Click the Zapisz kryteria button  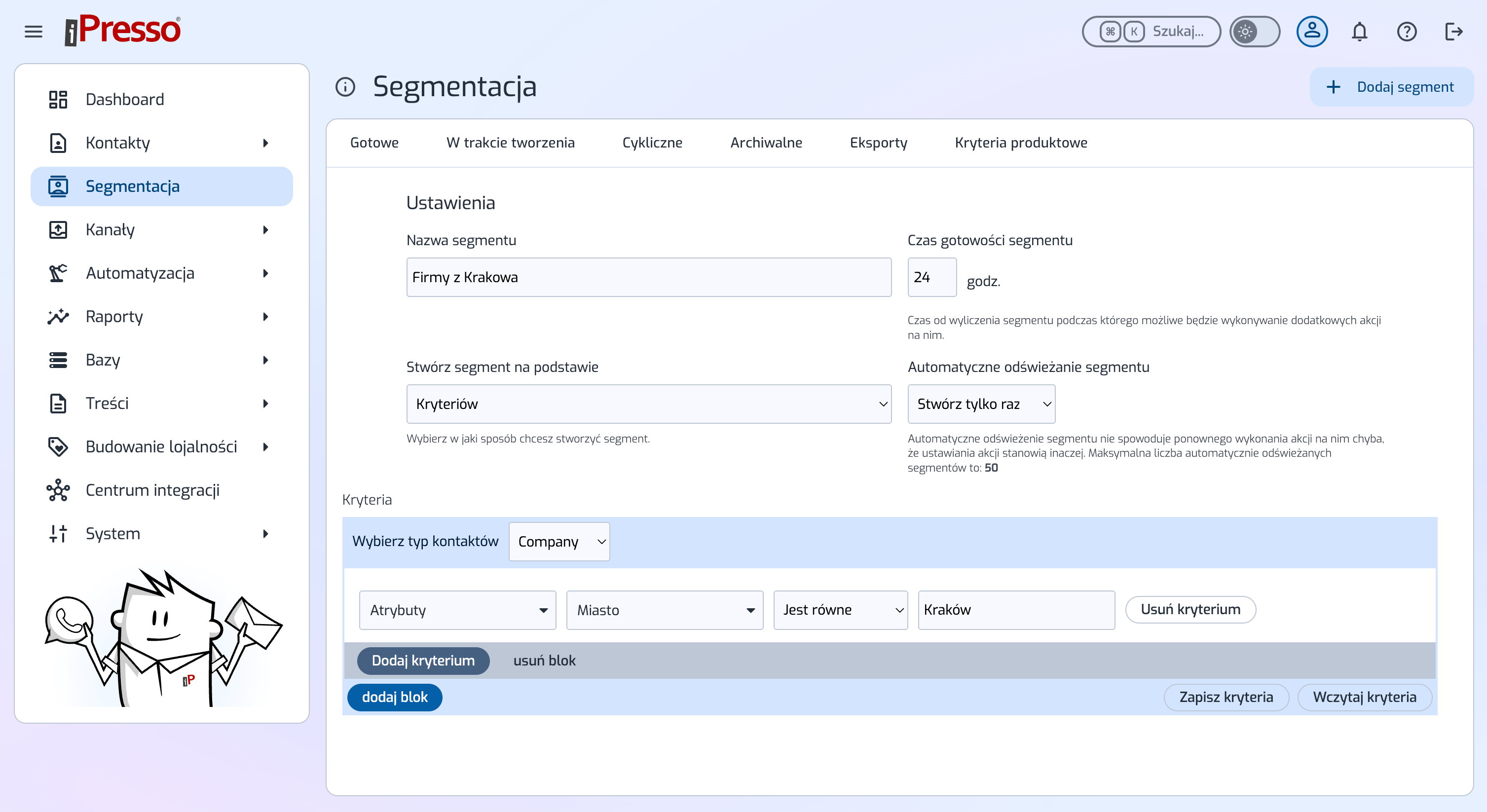1226,697
